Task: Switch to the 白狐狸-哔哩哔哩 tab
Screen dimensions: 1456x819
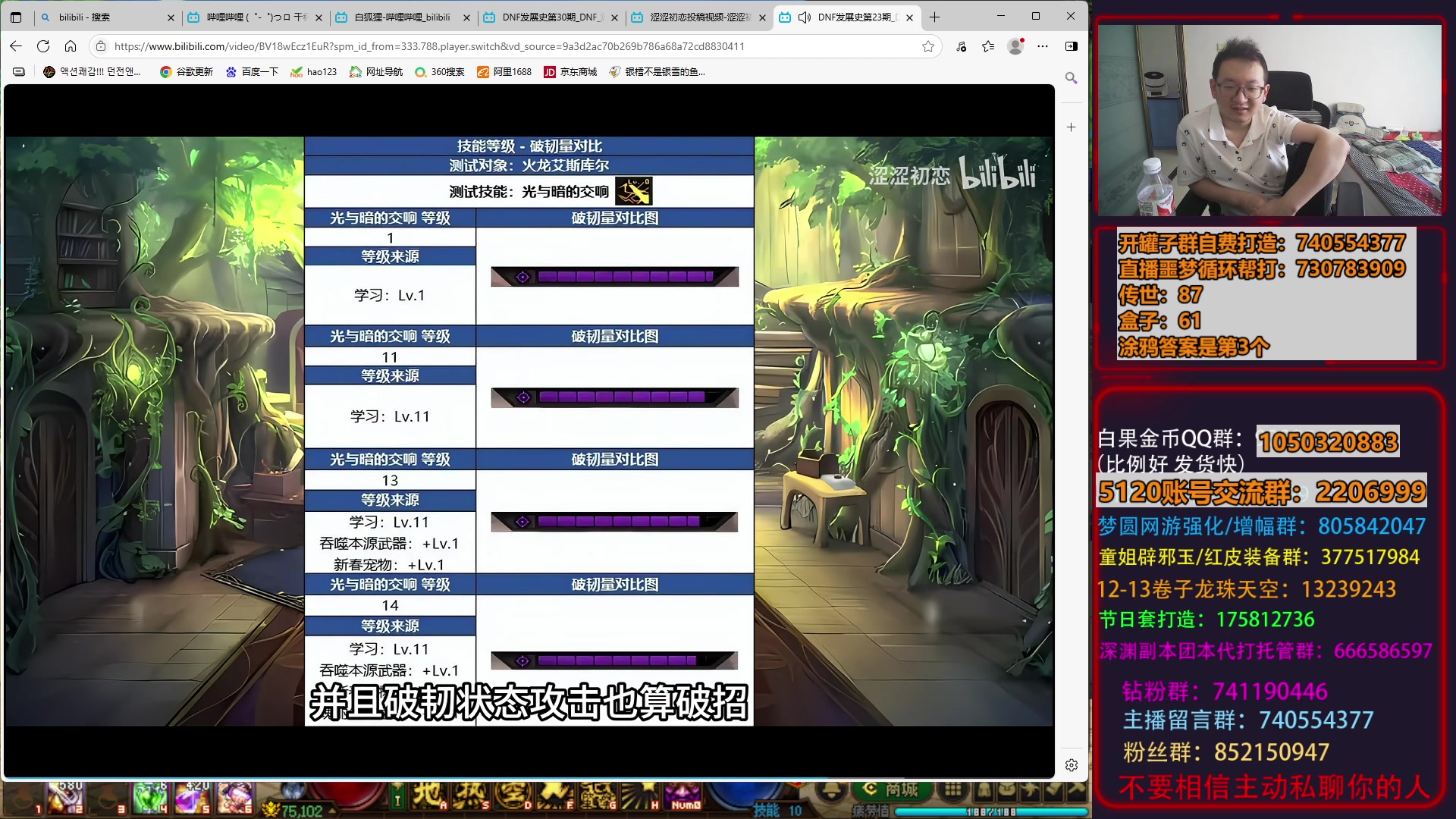Action: pos(403,17)
